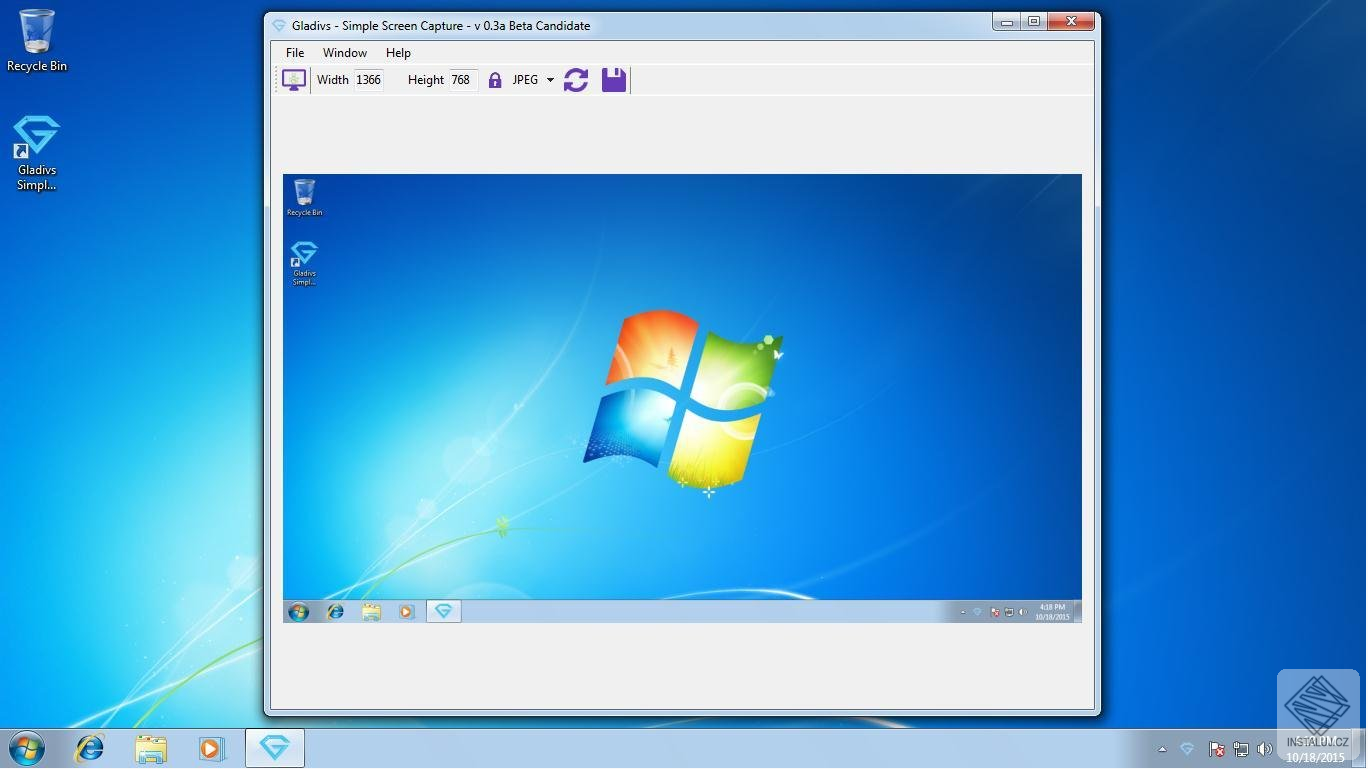Viewport: 1368px width, 769px height.
Task: Click the dropdown arrow next to JPEG
Action: click(x=550, y=80)
